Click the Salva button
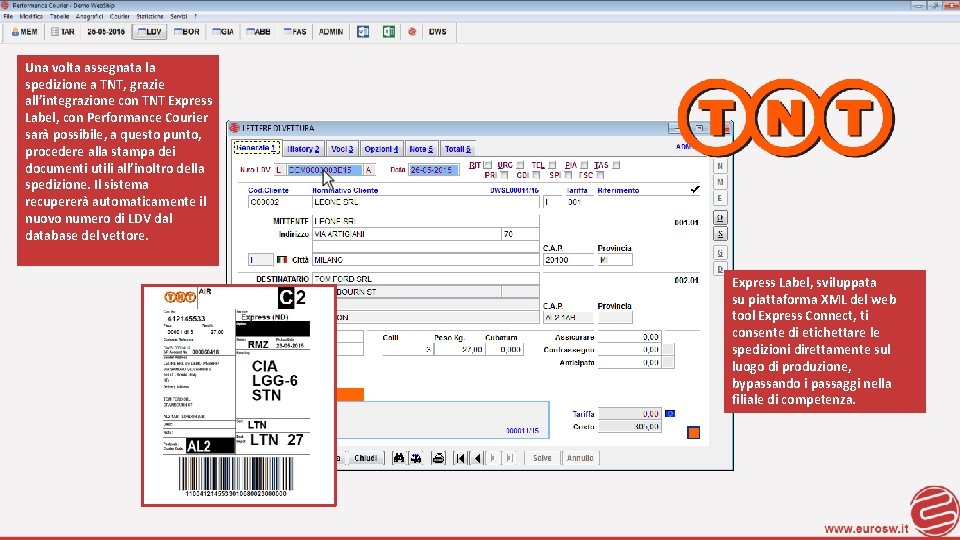The width and height of the screenshot is (960, 540). pyautogui.click(x=542, y=458)
